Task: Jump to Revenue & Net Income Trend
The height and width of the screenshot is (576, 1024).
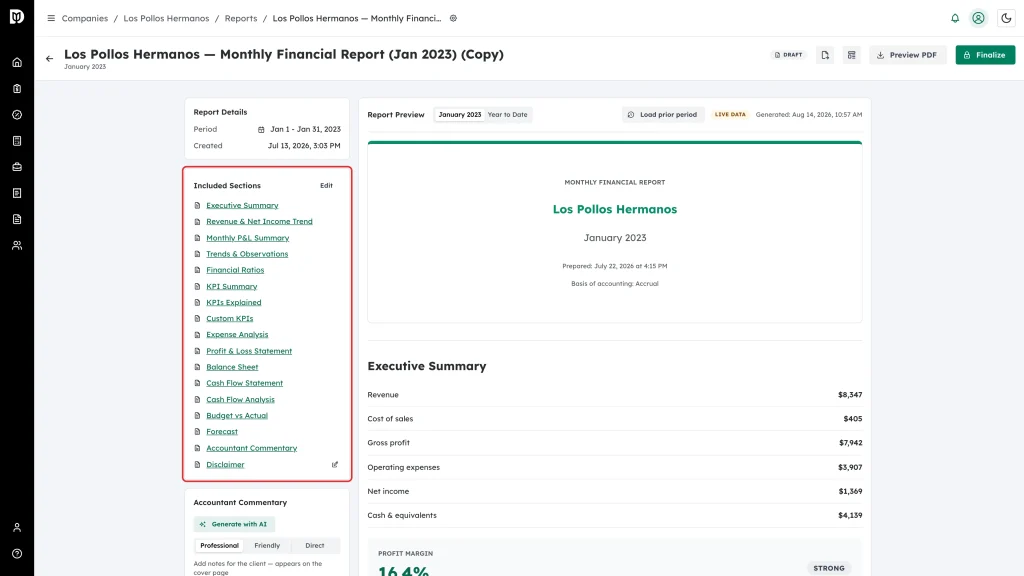Action: tap(259, 221)
